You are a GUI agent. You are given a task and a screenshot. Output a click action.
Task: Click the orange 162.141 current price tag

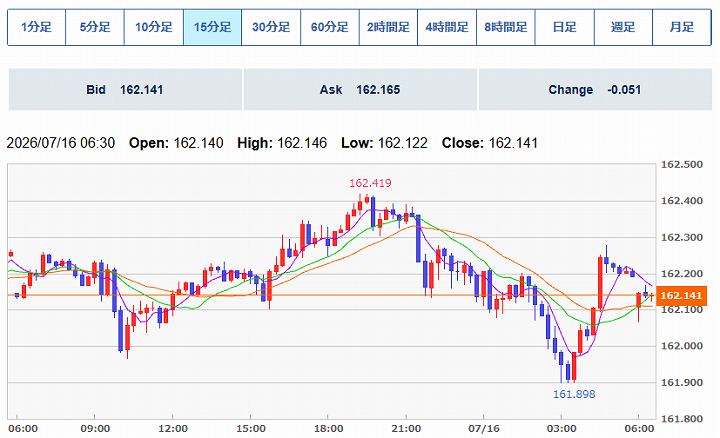(681, 295)
